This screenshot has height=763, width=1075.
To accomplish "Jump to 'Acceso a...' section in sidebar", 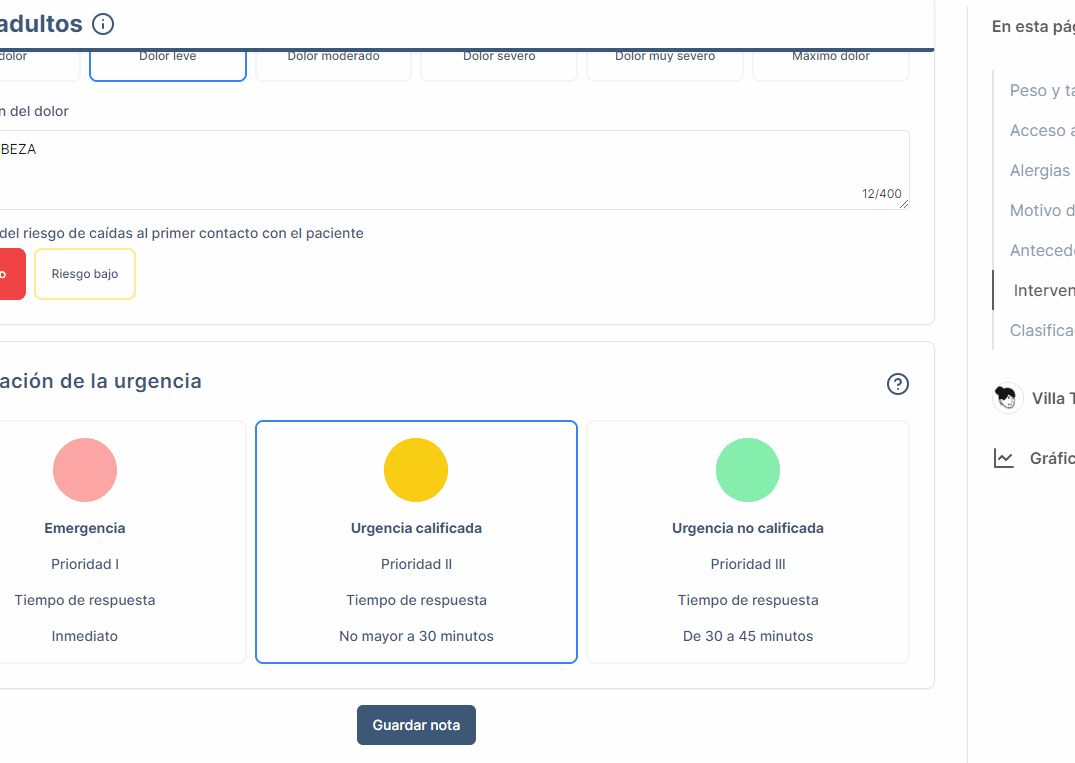I will click(x=1041, y=130).
